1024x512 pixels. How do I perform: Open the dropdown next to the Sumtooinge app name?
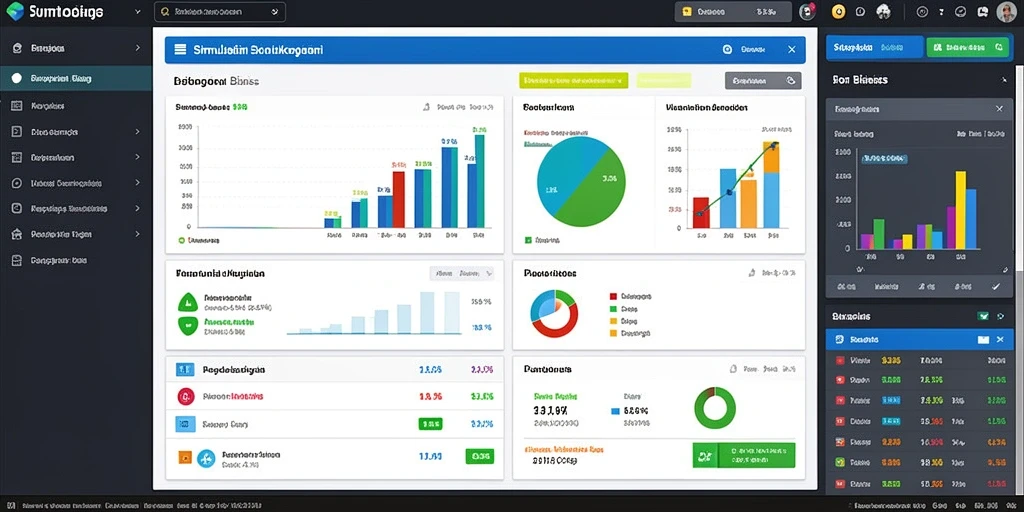point(137,12)
